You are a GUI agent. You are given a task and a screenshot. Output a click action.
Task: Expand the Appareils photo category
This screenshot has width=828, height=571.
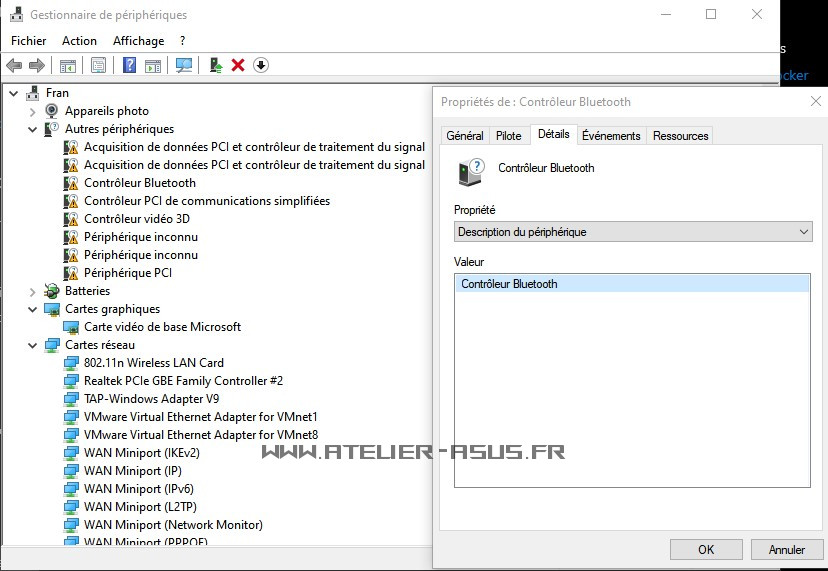tap(33, 111)
